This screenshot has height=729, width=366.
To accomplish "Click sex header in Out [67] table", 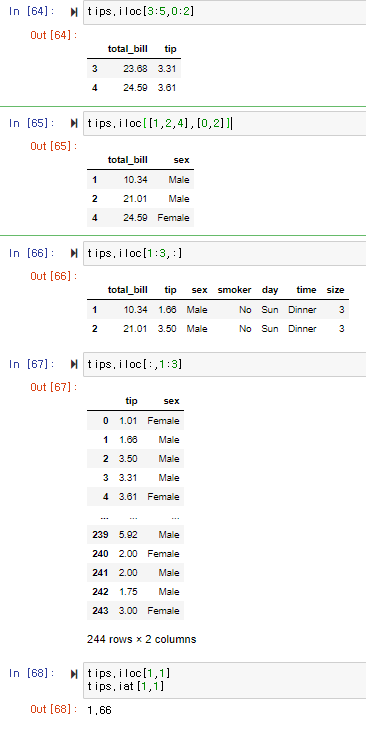I will pos(172,401).
